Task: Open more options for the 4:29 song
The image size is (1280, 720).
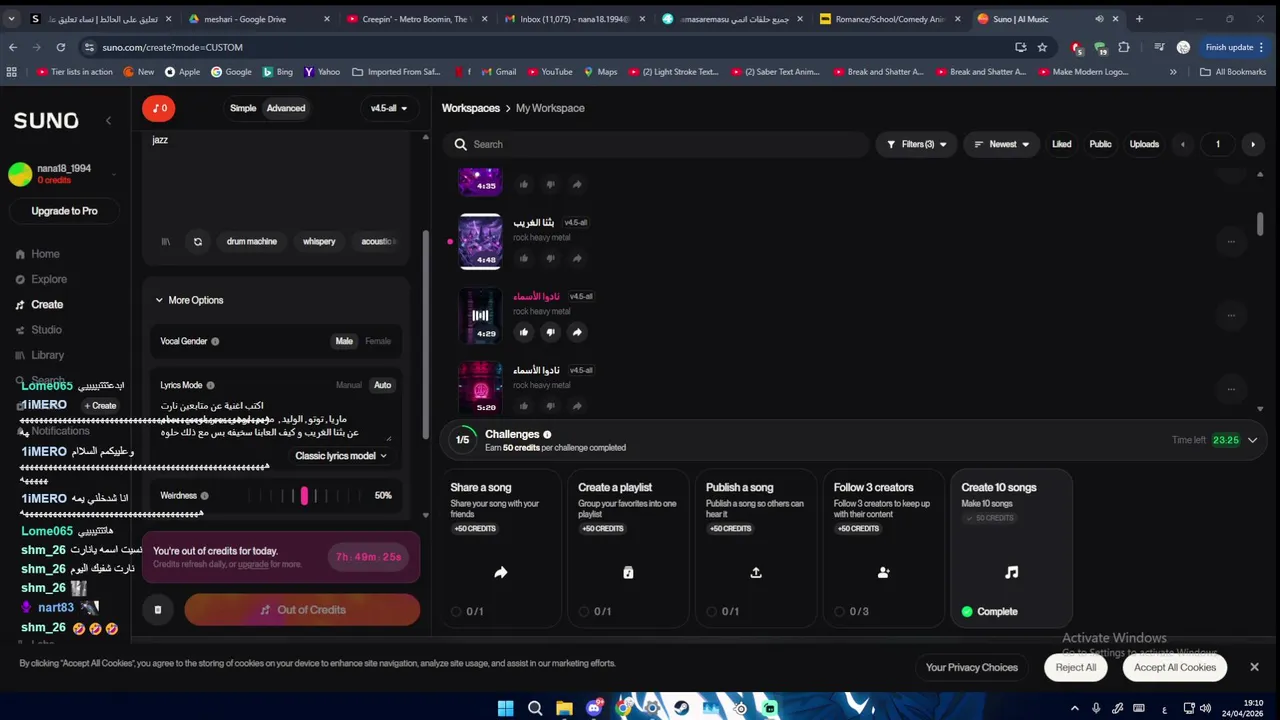Action: [1231, 315]
